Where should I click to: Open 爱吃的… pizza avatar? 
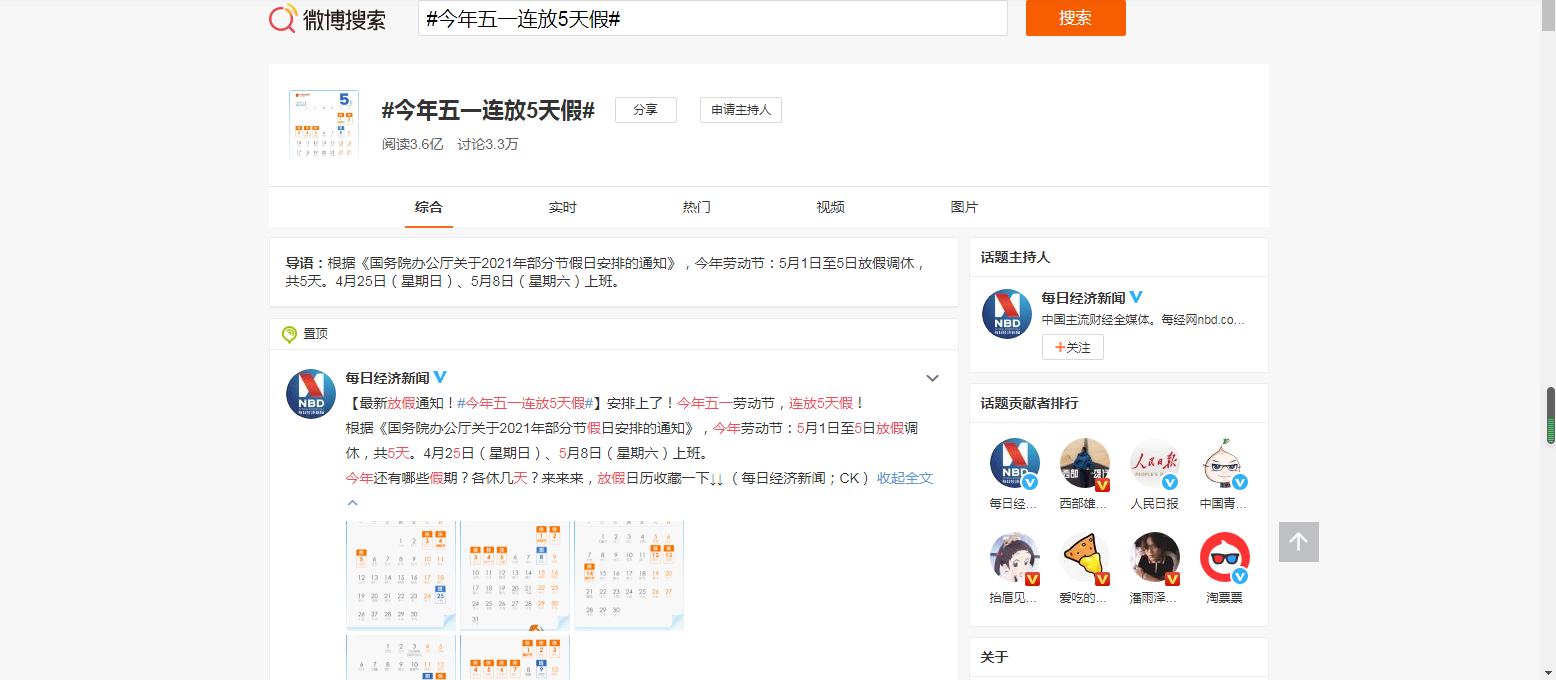point(1084,558)
